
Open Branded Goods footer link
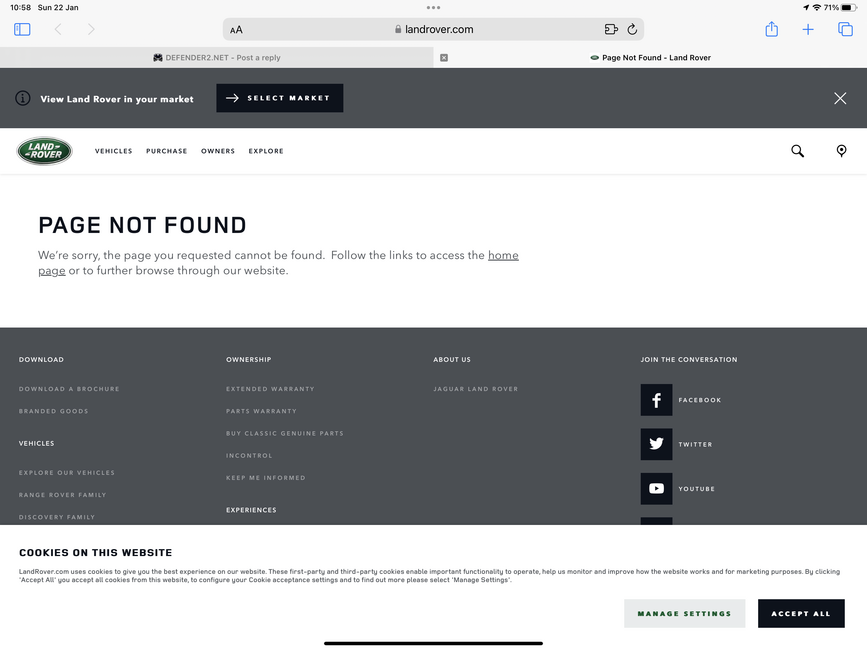pyautogui.click(x=54, y=411)
